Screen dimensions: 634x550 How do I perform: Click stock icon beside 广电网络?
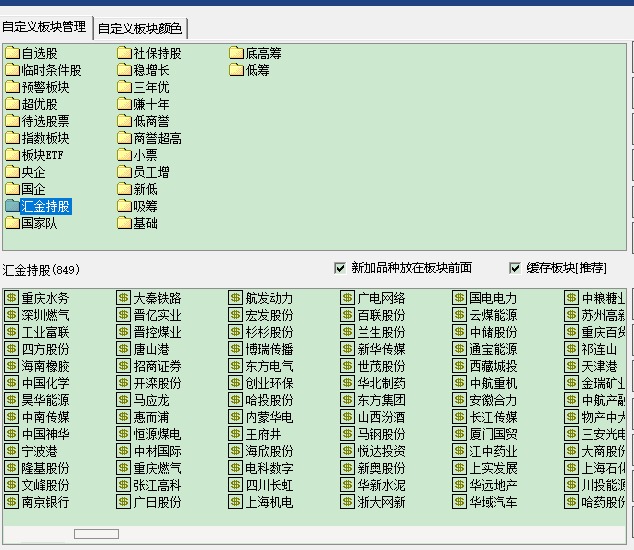coord(348,298)
